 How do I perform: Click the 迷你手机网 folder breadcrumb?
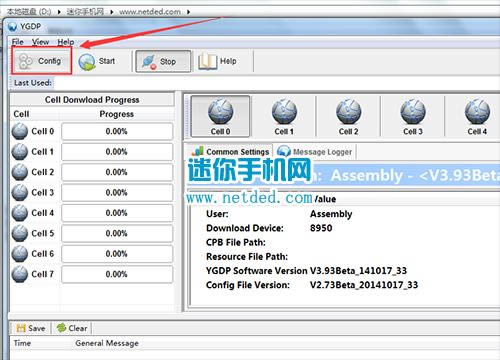[85, 12]
